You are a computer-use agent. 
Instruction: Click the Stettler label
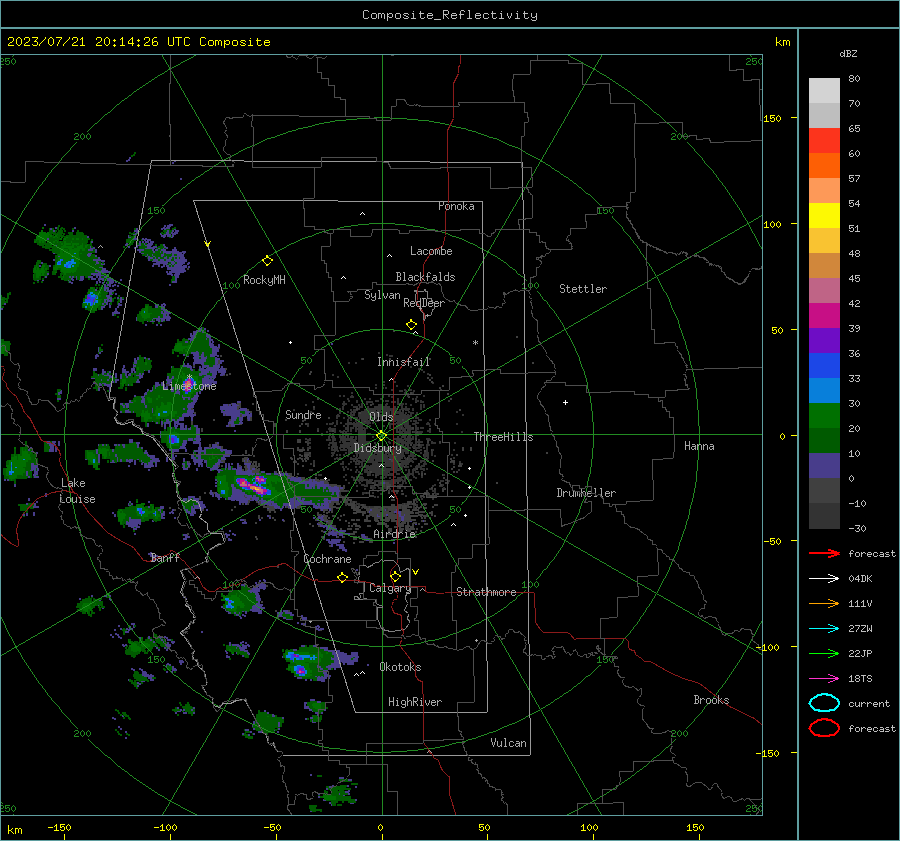(x=583, y=289)
